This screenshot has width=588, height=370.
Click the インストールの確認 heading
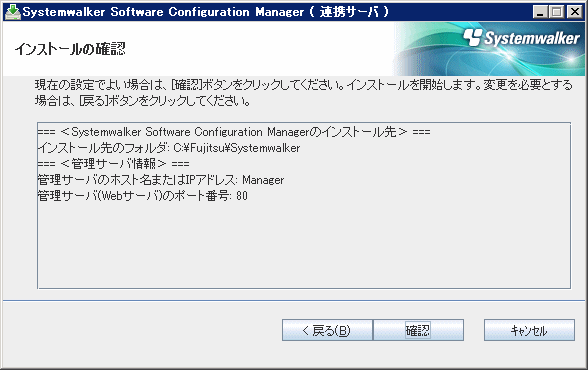click(x=70, y=49)
